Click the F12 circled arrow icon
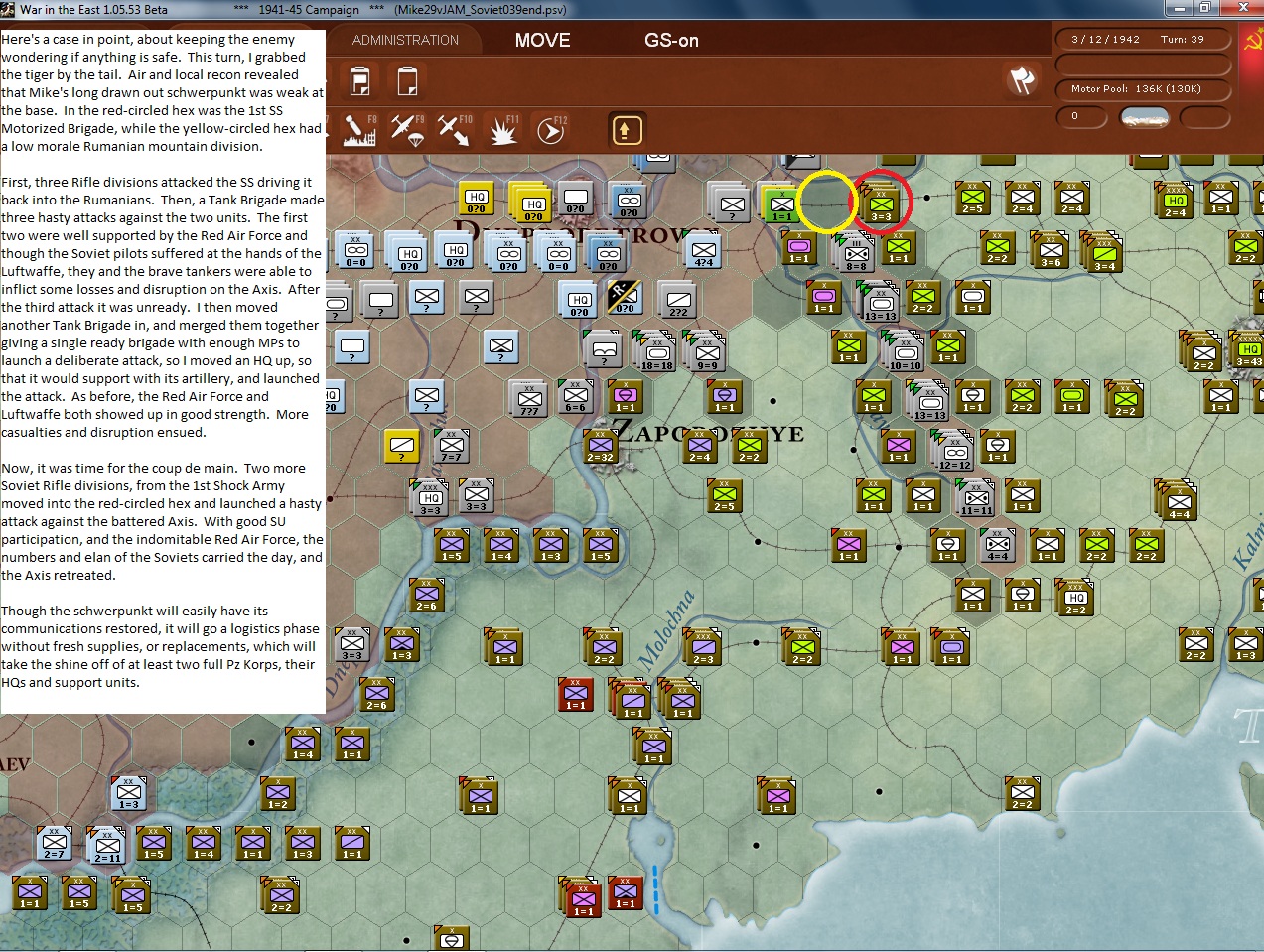 click(x=551, y=129)
